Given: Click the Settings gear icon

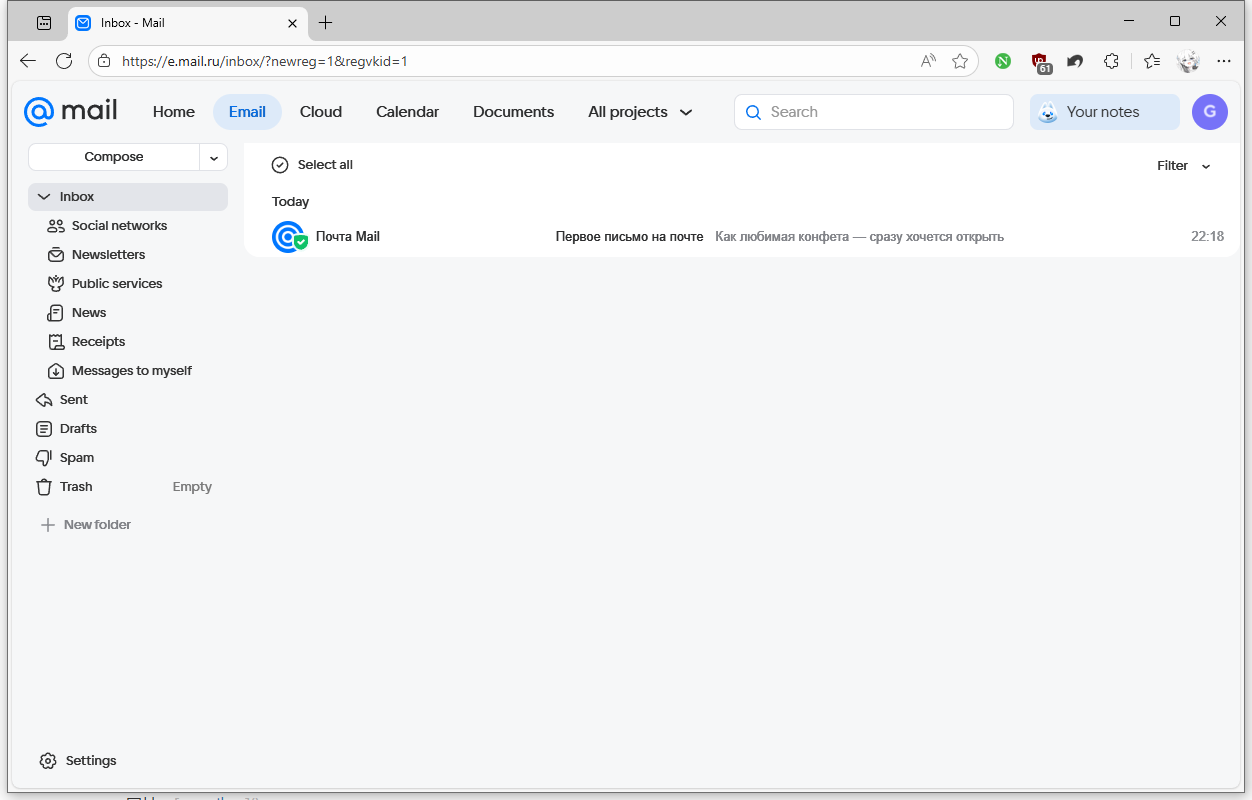Looking at the screenshot, I should point(48,761).
